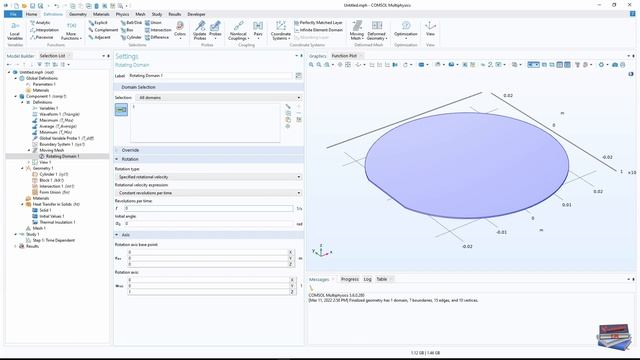Click the View ribbon button

click(x=430, y=29)
